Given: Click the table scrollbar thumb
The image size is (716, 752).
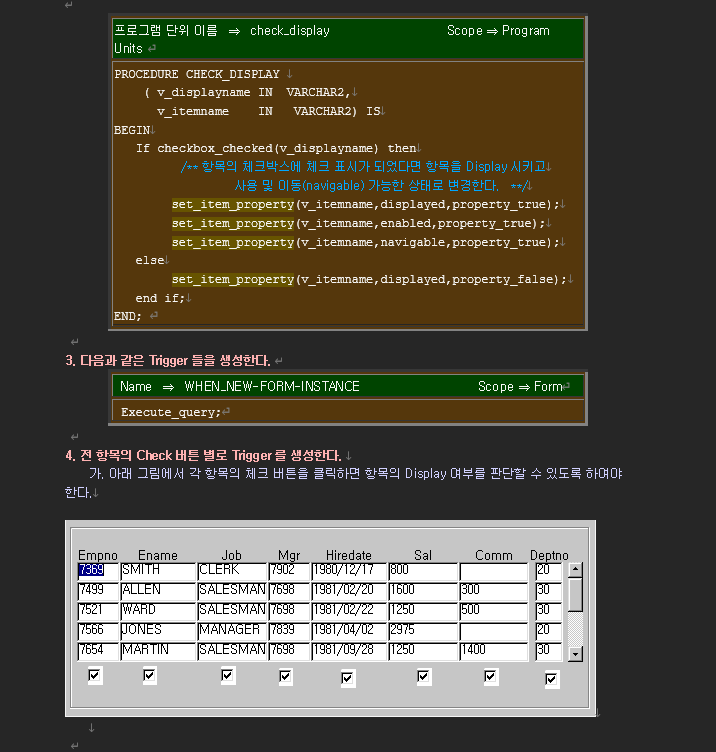Looking at the screenshot, I should point(575,594).
